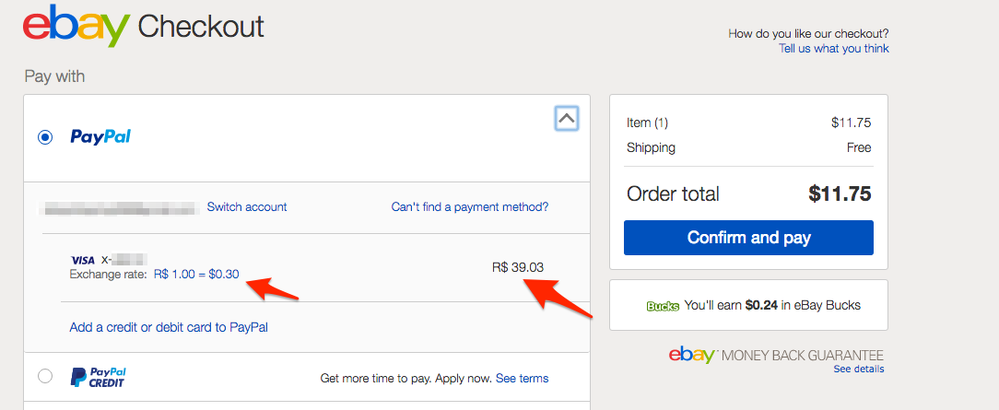The height and width of the screenshot is (410, 999).
Task: Open See details under Money Back Guarantee
Action: click(858, 369)
